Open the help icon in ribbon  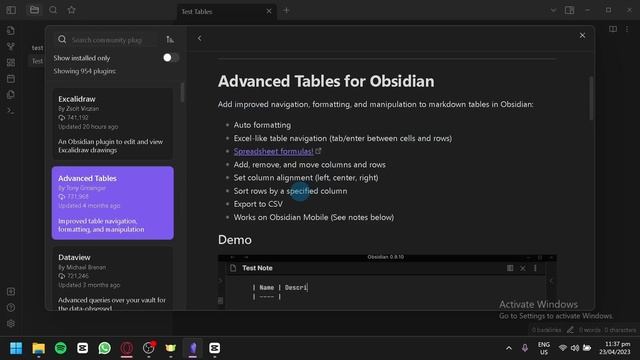point(11,307)
